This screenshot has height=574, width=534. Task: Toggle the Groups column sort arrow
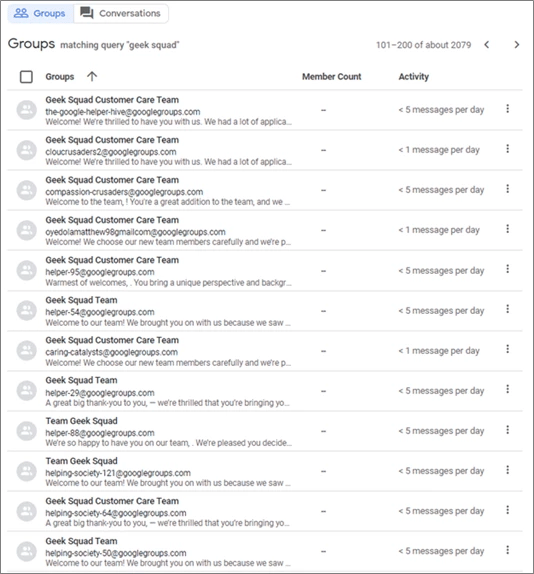pos(92,77)
